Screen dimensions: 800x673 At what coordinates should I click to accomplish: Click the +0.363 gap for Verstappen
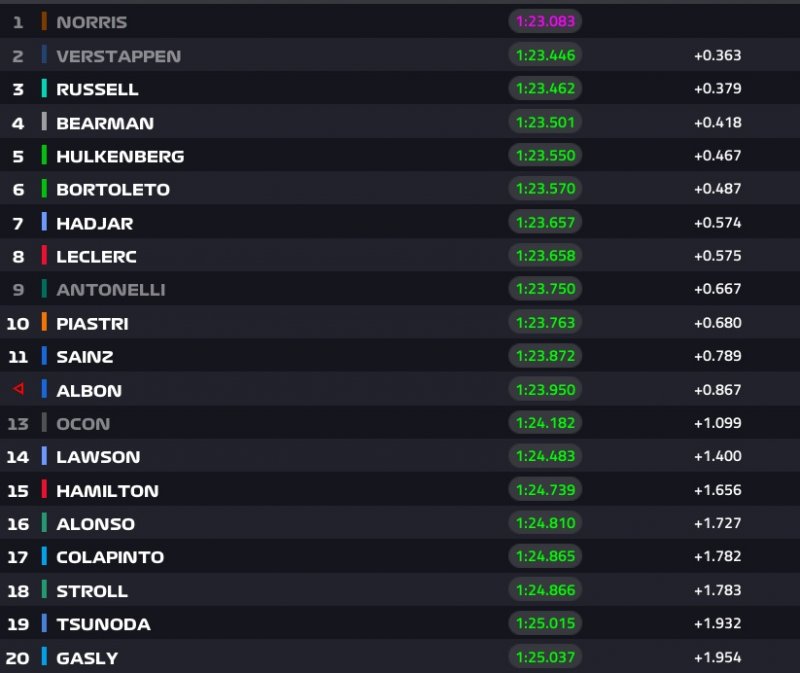pos(717,55)
